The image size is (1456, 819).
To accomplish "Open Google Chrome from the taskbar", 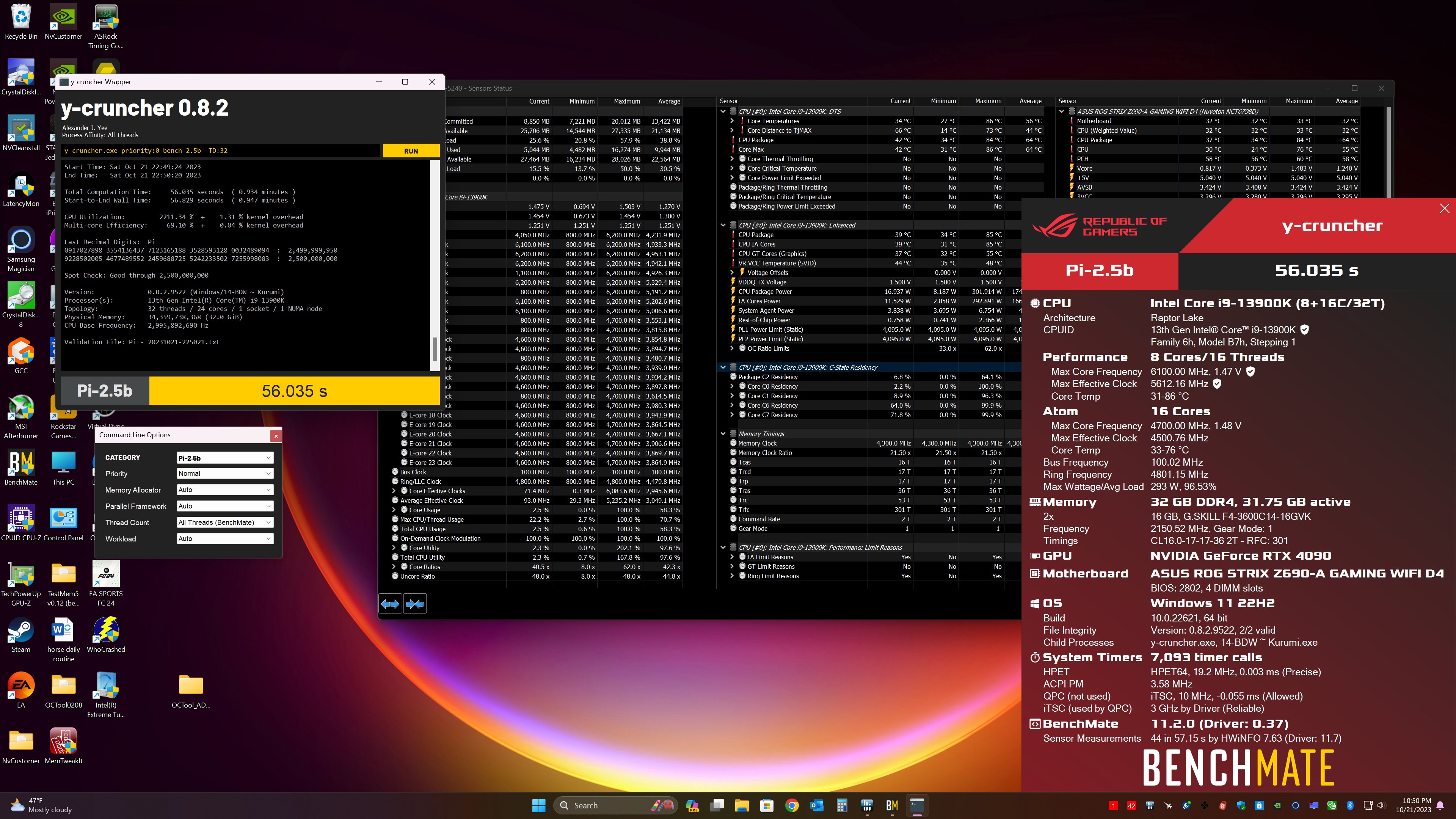I will (x=792, y=805).
